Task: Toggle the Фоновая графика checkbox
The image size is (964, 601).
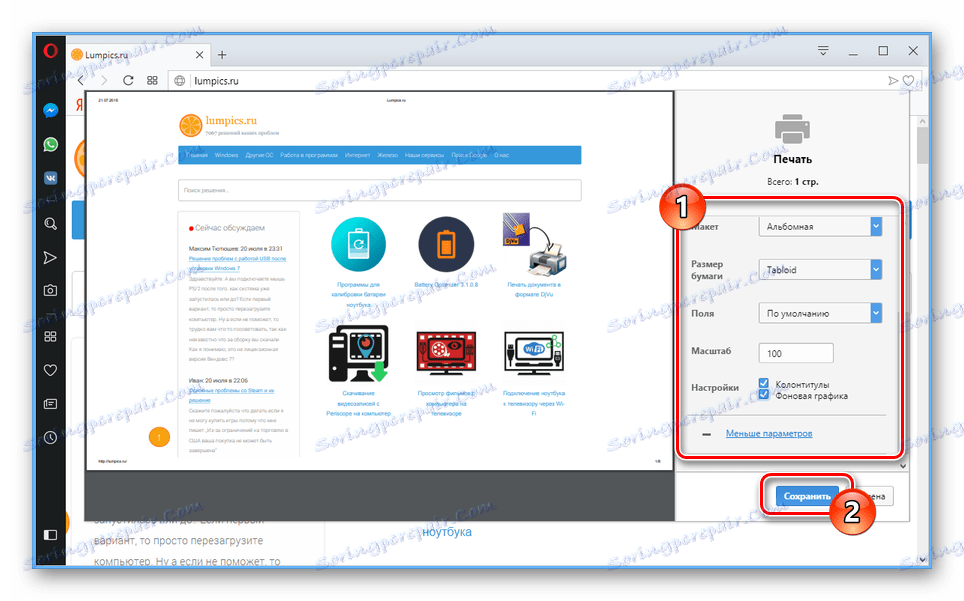Action: [x=764, y=395]
